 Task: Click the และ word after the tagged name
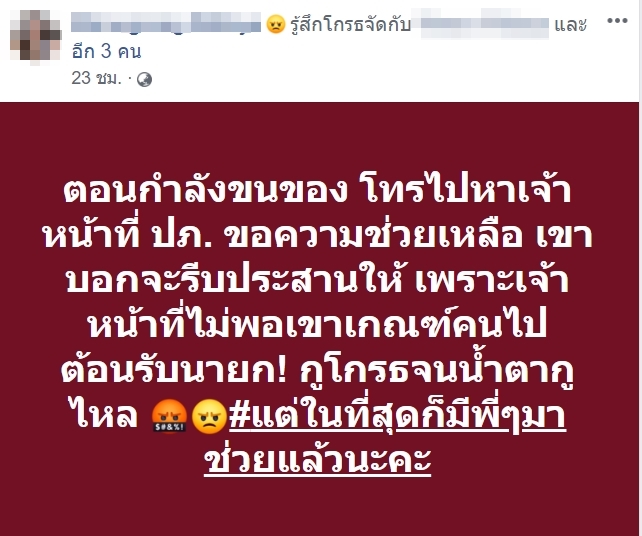[570, 25]
